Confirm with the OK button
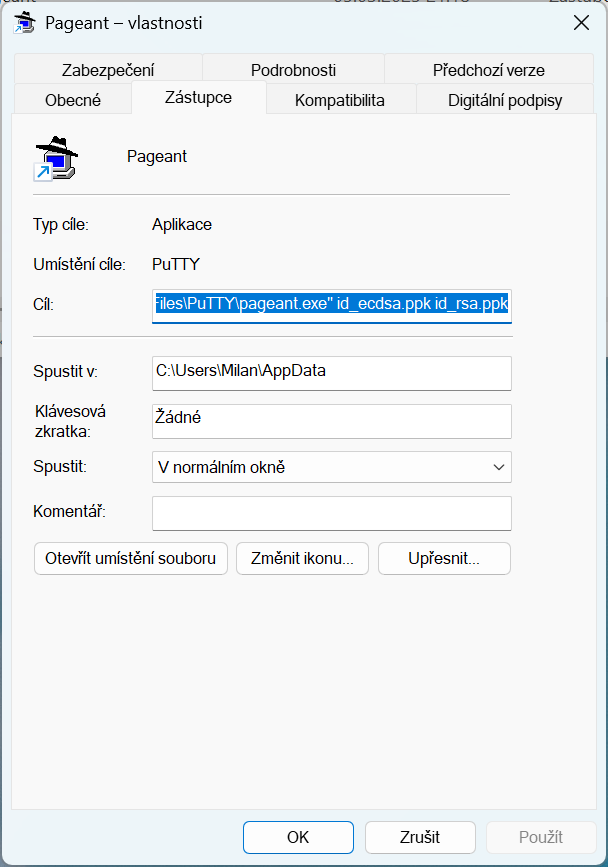The height and width of the screenshot is (867, 608). point(298,837)
